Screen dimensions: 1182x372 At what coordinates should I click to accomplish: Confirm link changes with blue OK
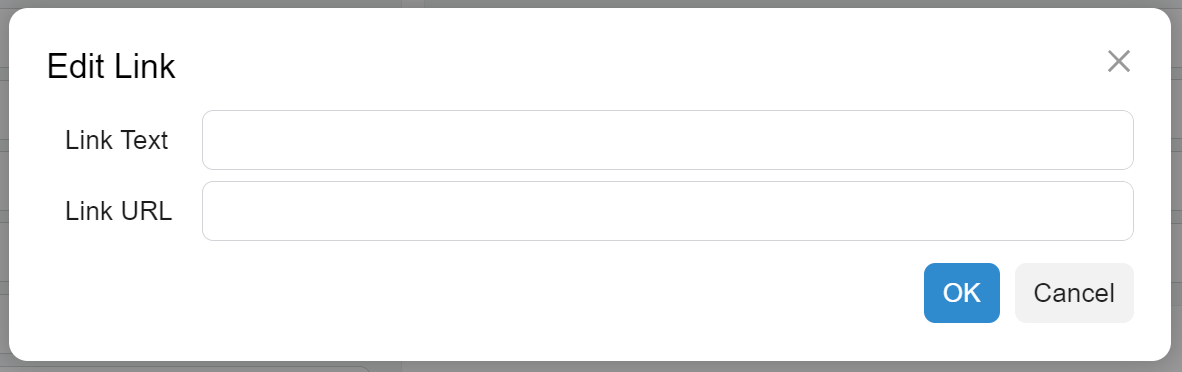point(962,293)
